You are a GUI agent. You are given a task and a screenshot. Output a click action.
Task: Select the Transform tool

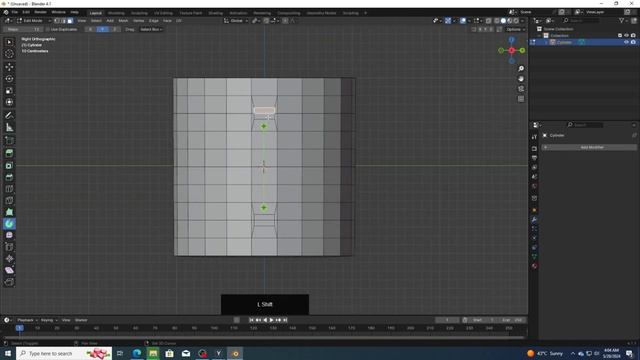(9, 102)
